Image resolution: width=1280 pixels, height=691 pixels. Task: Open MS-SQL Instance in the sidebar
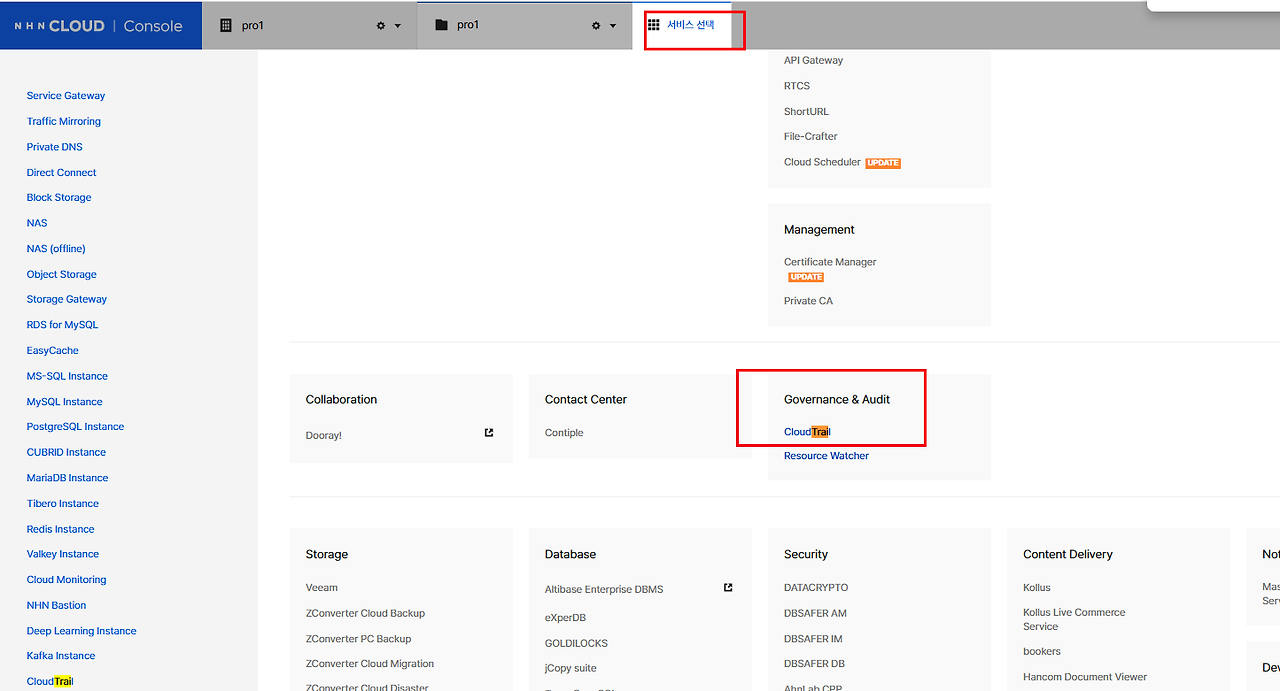point(67,376)
